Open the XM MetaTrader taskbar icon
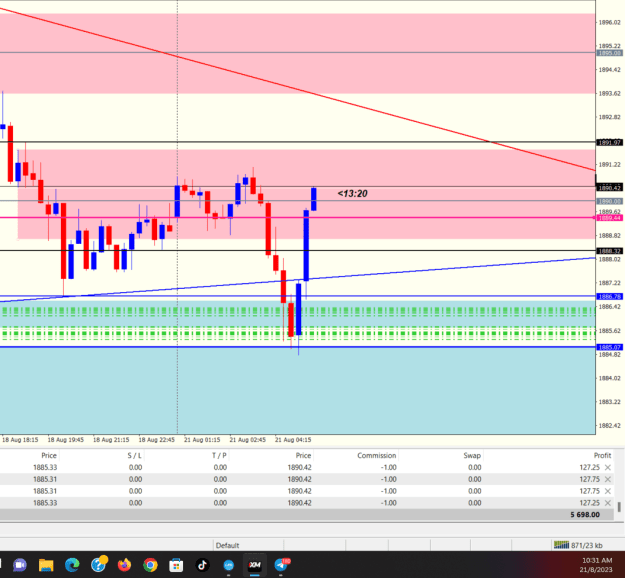 tap(255, 565)
